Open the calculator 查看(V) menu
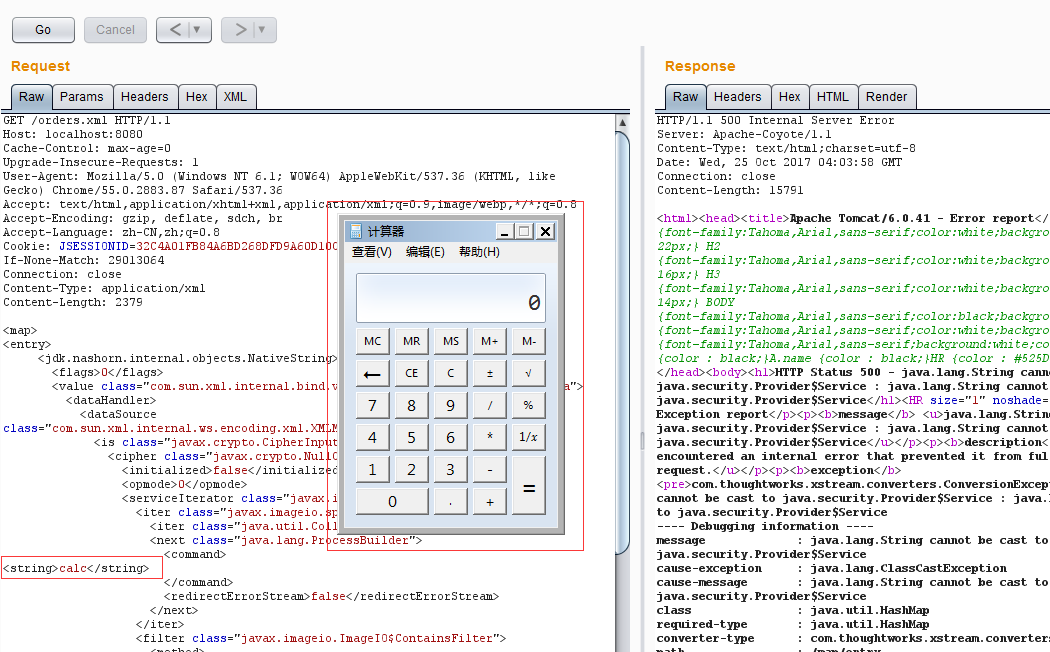The image size is (1050, 652). pyautogui.click(x=372, y=252)
